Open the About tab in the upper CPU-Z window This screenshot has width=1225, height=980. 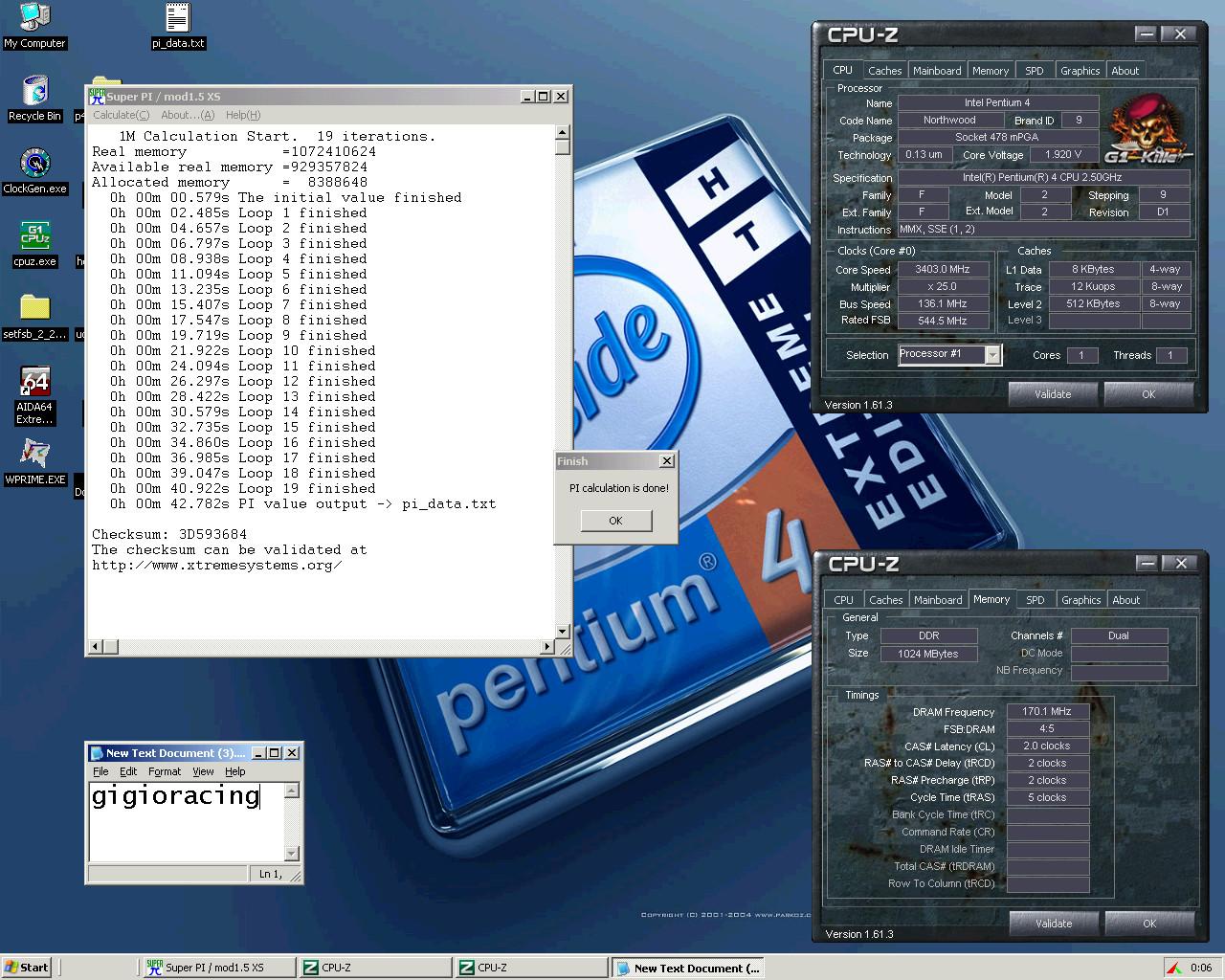tap(1125, 71)
